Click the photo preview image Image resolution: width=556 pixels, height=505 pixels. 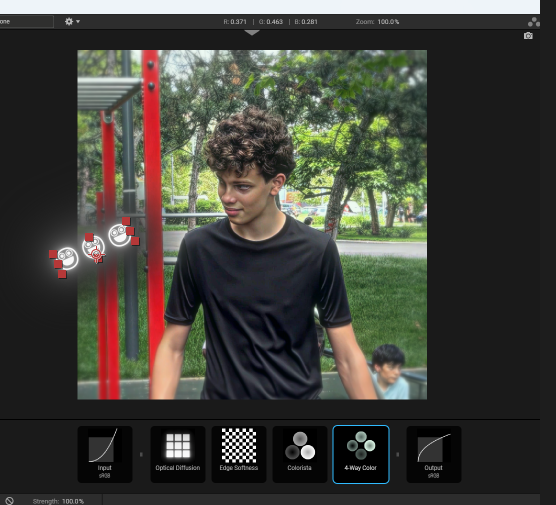tap(252, 224)
